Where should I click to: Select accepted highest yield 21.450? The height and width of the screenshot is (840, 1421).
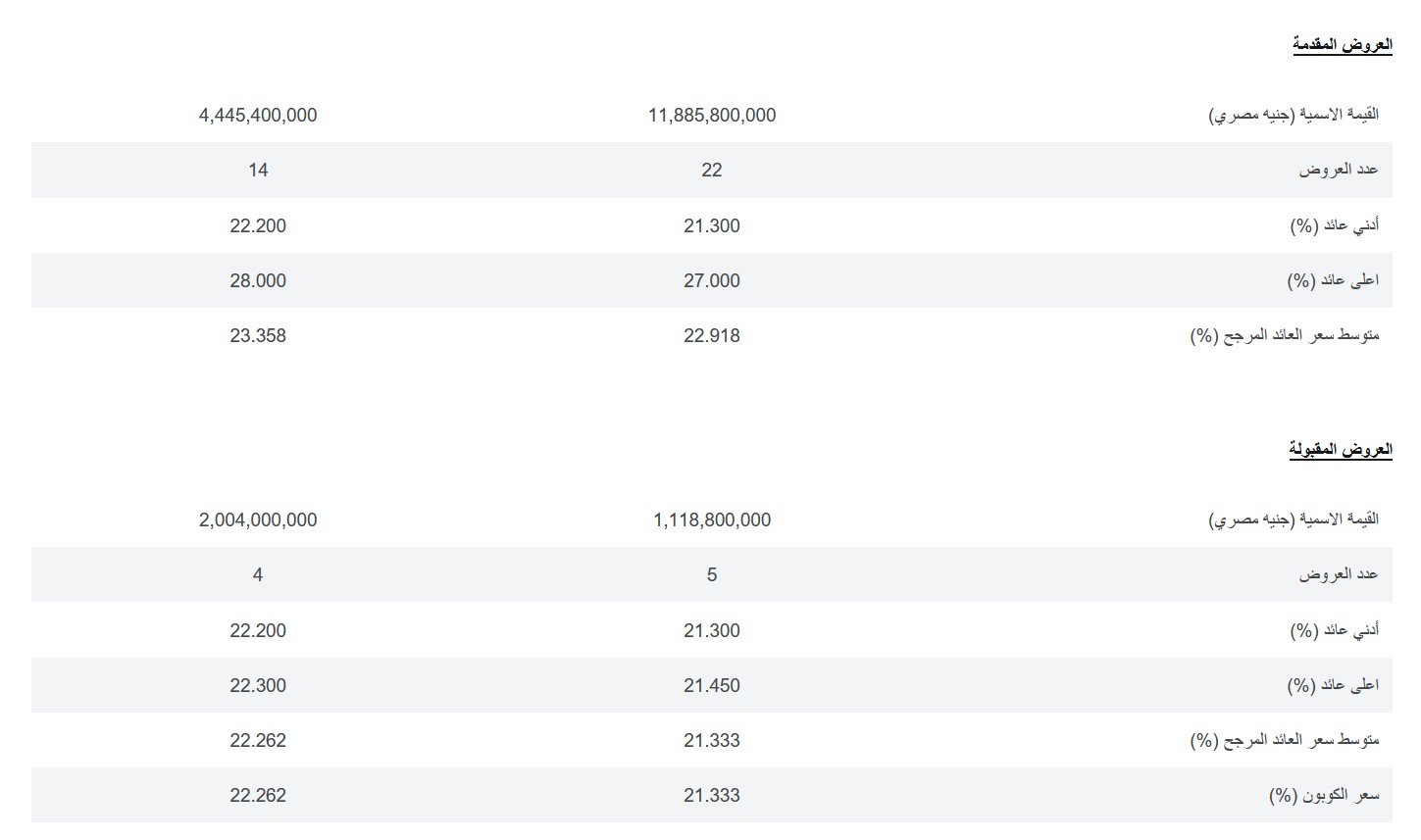tap(711, 685)
